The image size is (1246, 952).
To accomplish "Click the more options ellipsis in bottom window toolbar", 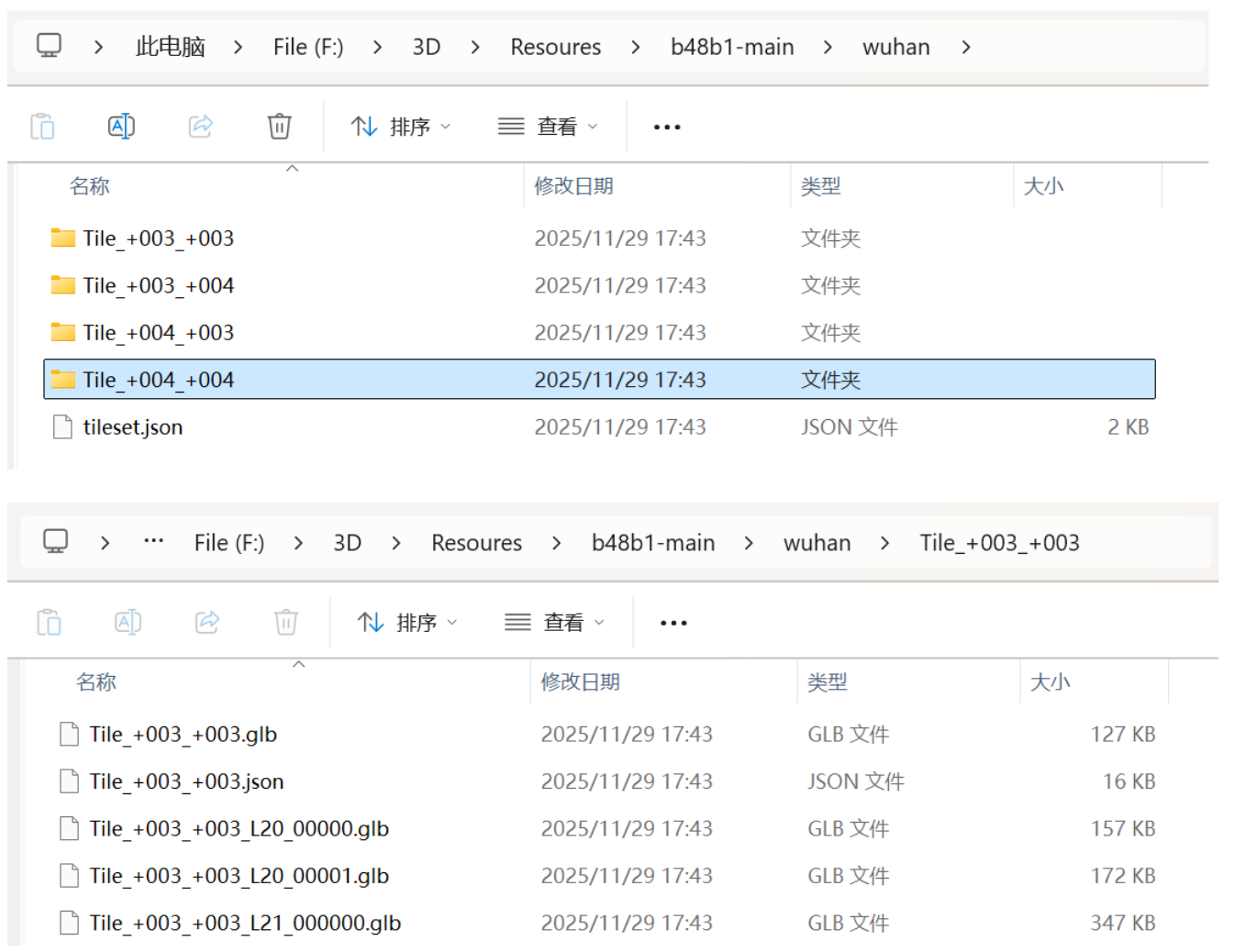I will pos(673,623).
